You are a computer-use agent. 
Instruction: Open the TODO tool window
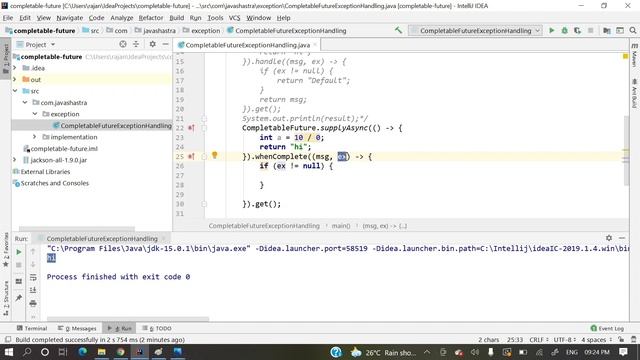click(157, 328)
